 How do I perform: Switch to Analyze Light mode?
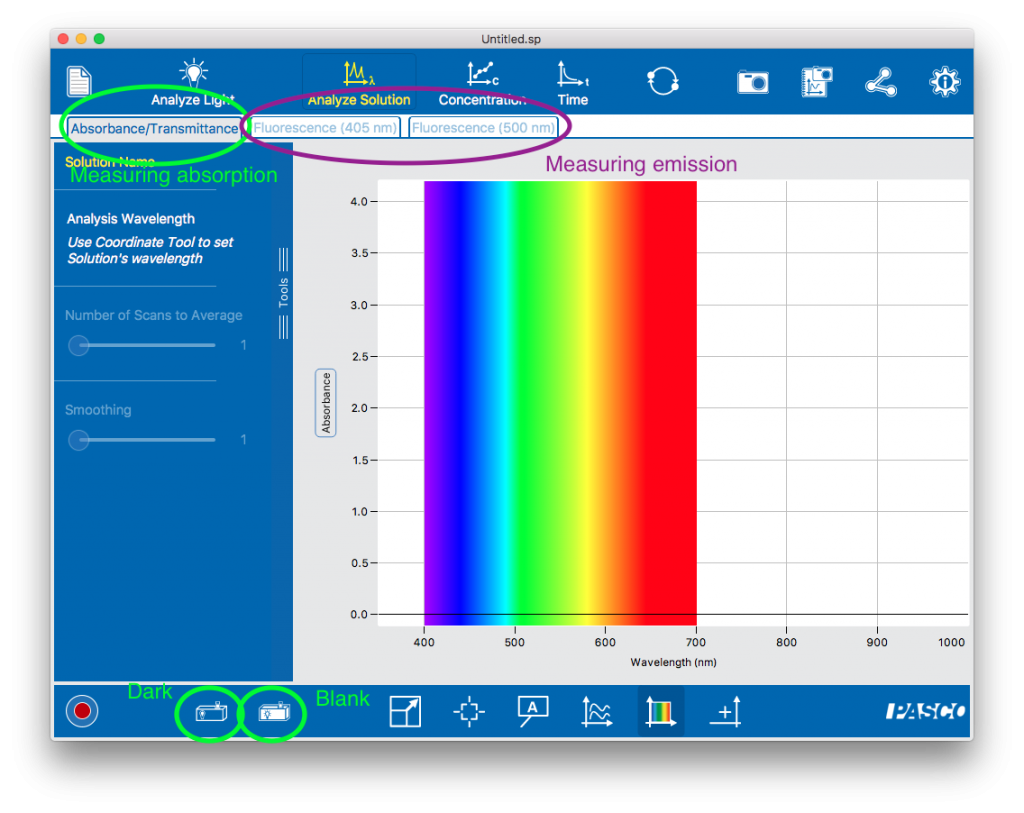[192, 83]
